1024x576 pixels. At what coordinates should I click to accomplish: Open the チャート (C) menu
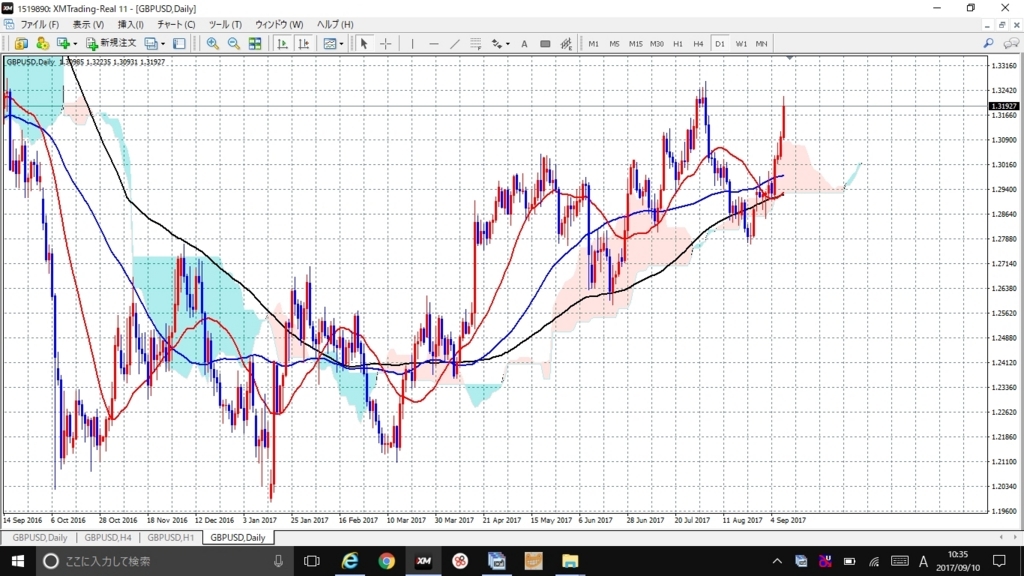point(176,24)
